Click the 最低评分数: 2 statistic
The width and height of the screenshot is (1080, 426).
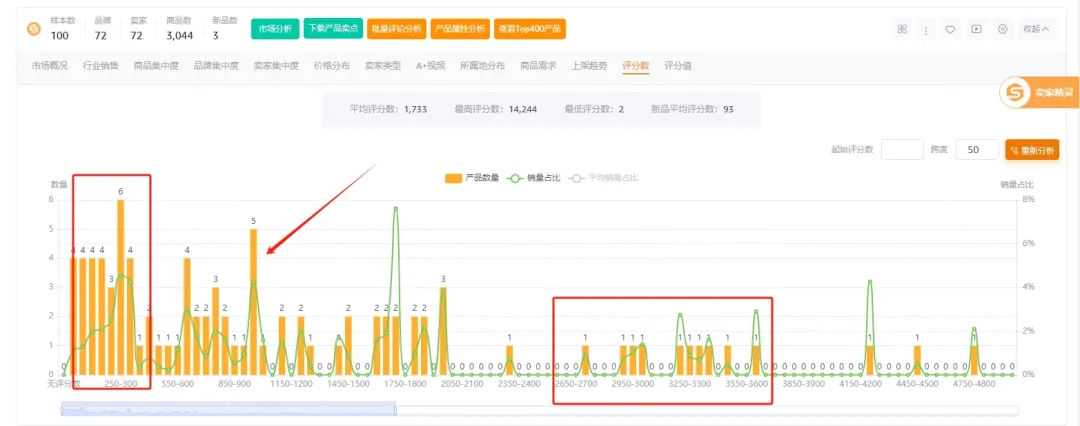594,109
